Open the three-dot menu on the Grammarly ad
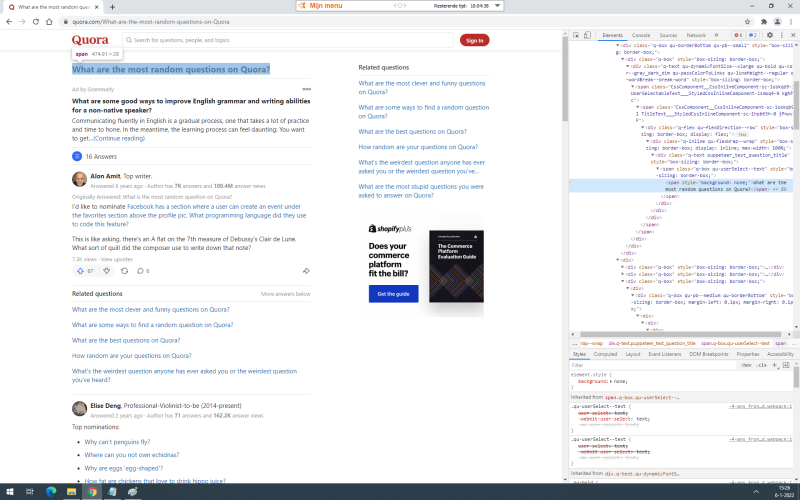 coord(306,89)
